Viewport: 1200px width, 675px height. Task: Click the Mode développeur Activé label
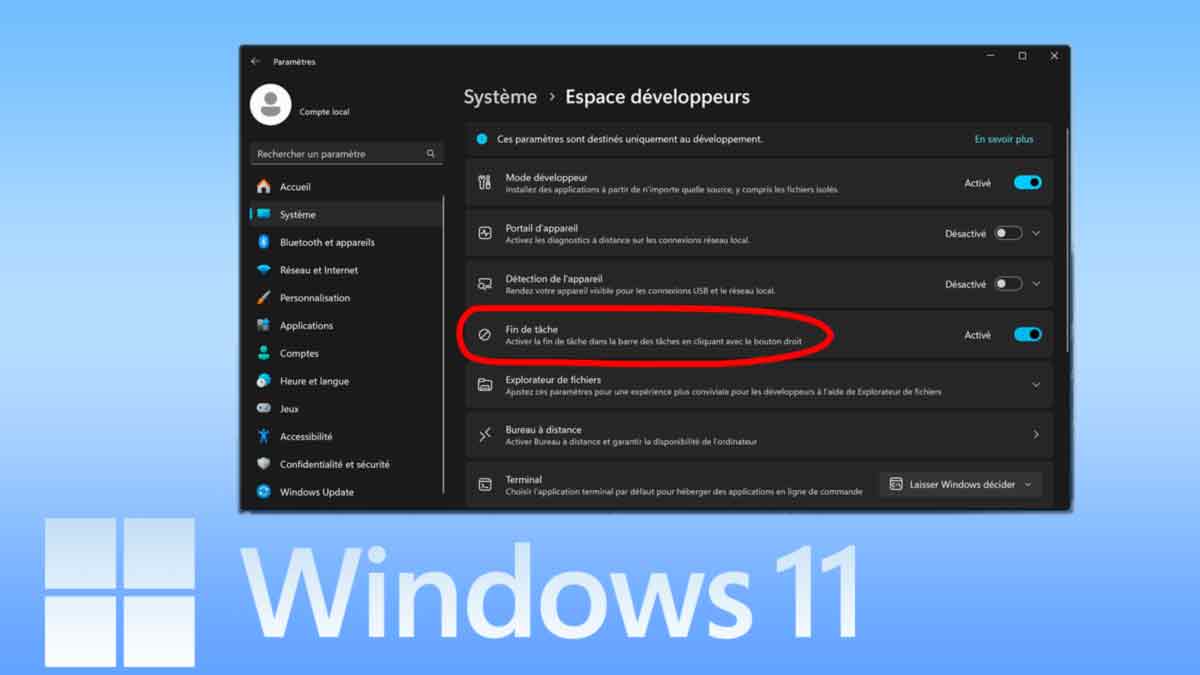pos(978,183)
